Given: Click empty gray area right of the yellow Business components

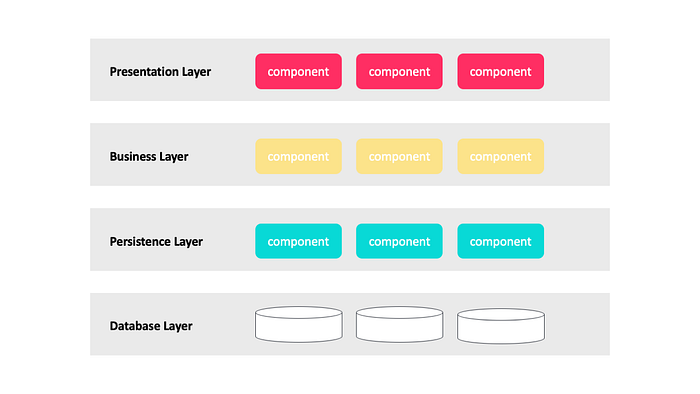Looking at the screenshot, I should (577, 154).
